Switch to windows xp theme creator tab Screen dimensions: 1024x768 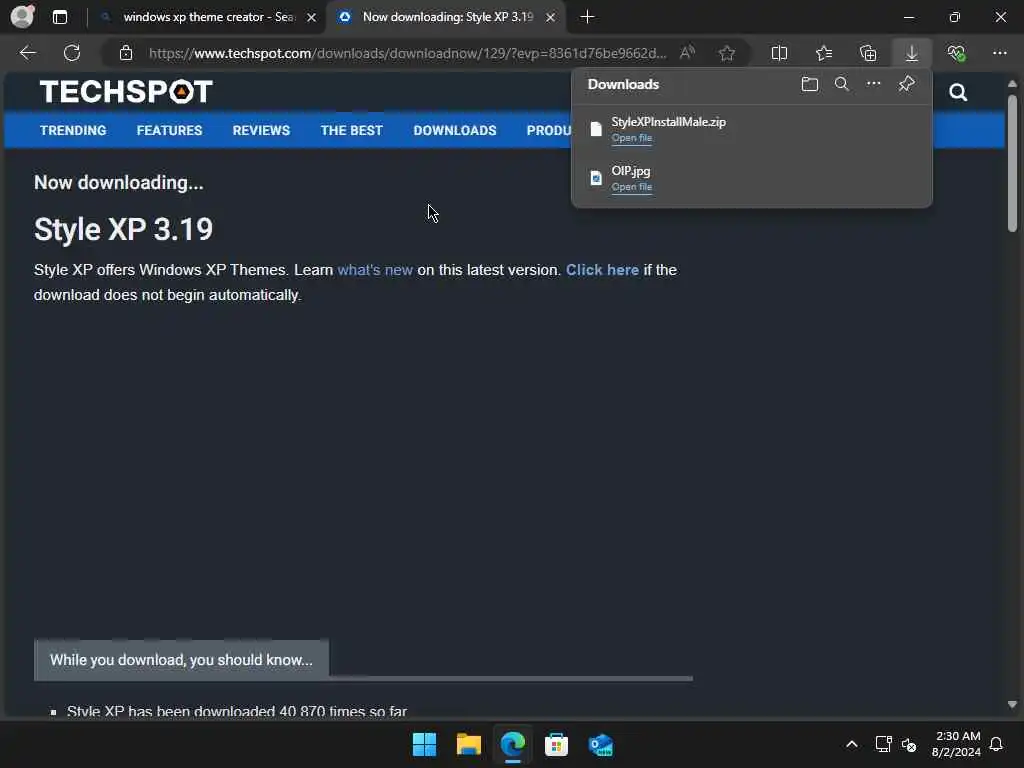[208, 17]
